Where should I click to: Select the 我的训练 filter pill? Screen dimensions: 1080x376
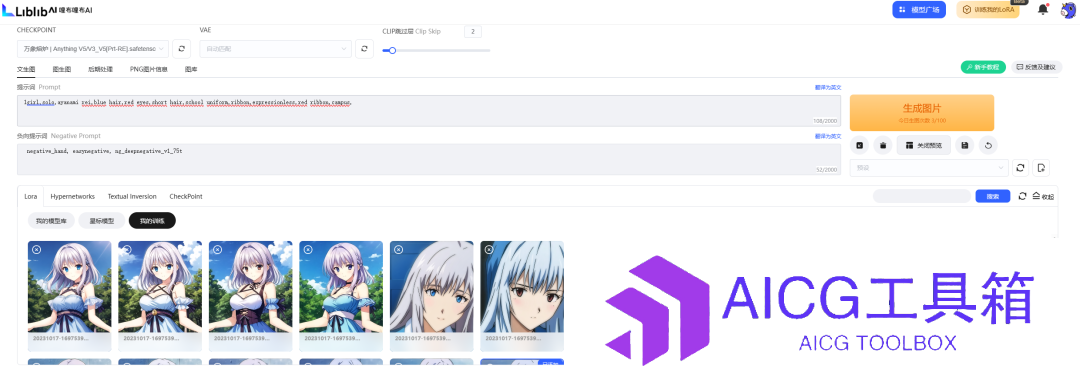(x=152, y=220)
